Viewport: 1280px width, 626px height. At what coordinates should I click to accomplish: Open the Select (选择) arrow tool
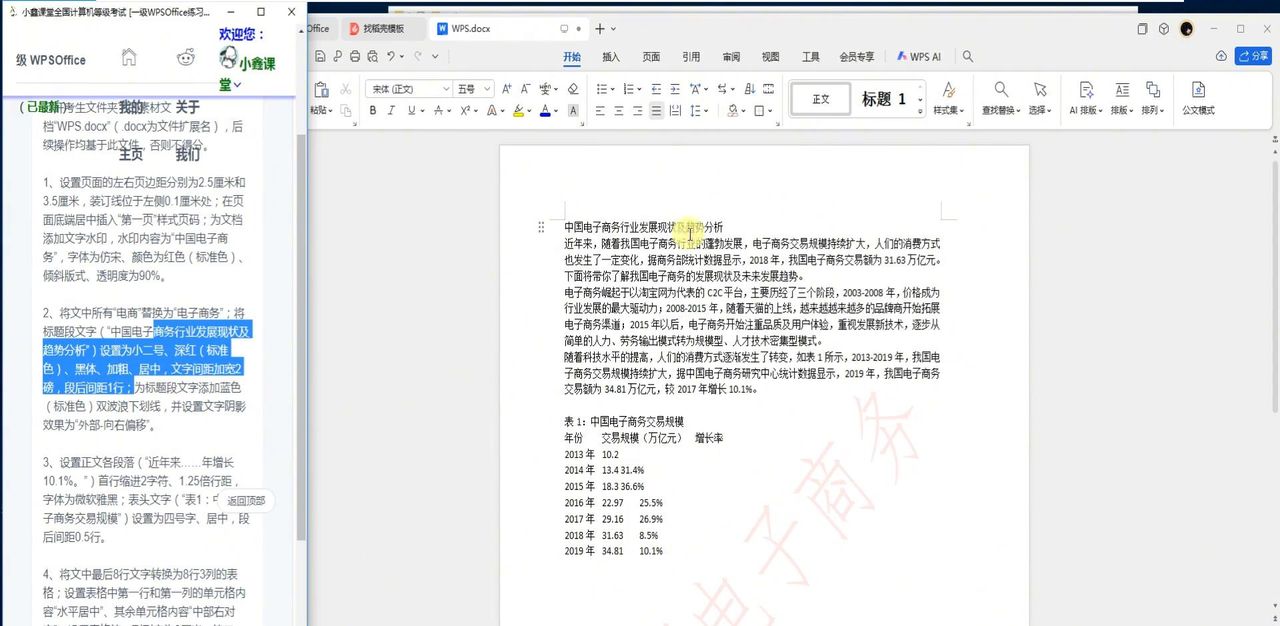click(1040, 96)
